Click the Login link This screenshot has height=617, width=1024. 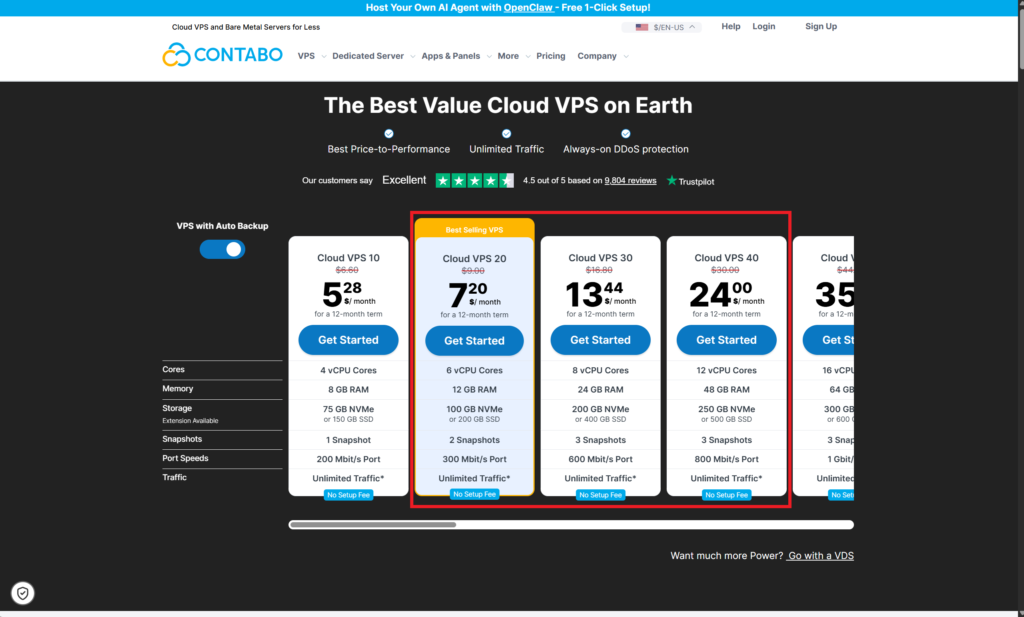[x=763, y=27]
